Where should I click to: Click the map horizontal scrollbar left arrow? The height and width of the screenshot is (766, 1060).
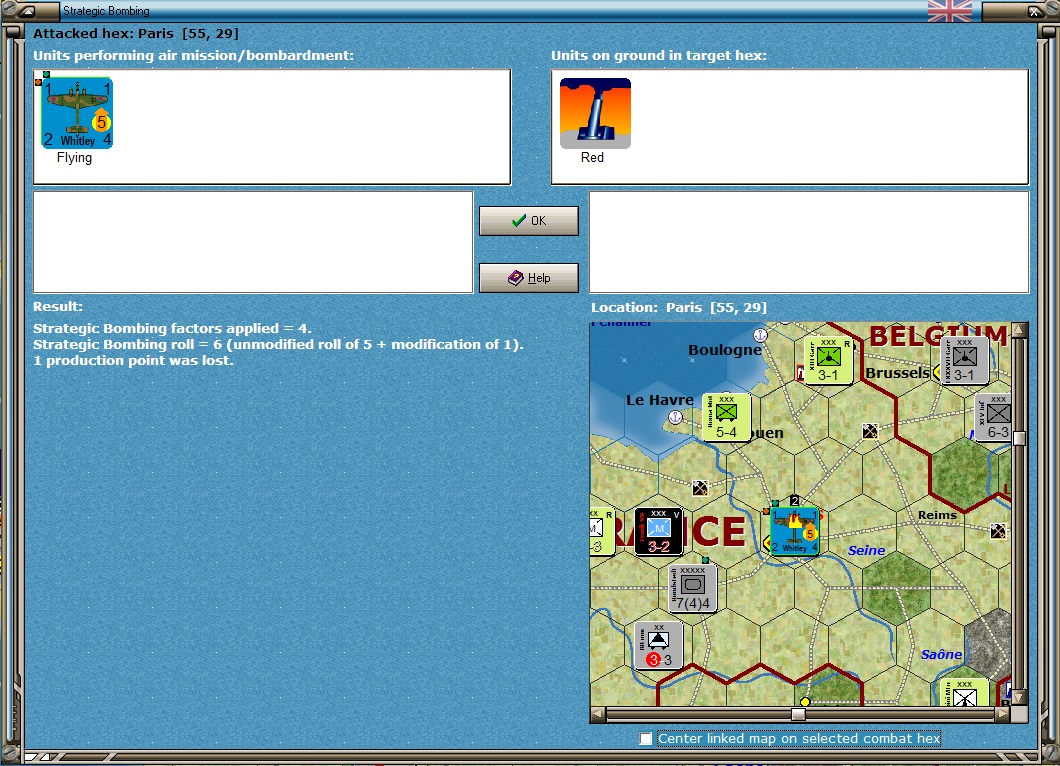click(598, 714)
